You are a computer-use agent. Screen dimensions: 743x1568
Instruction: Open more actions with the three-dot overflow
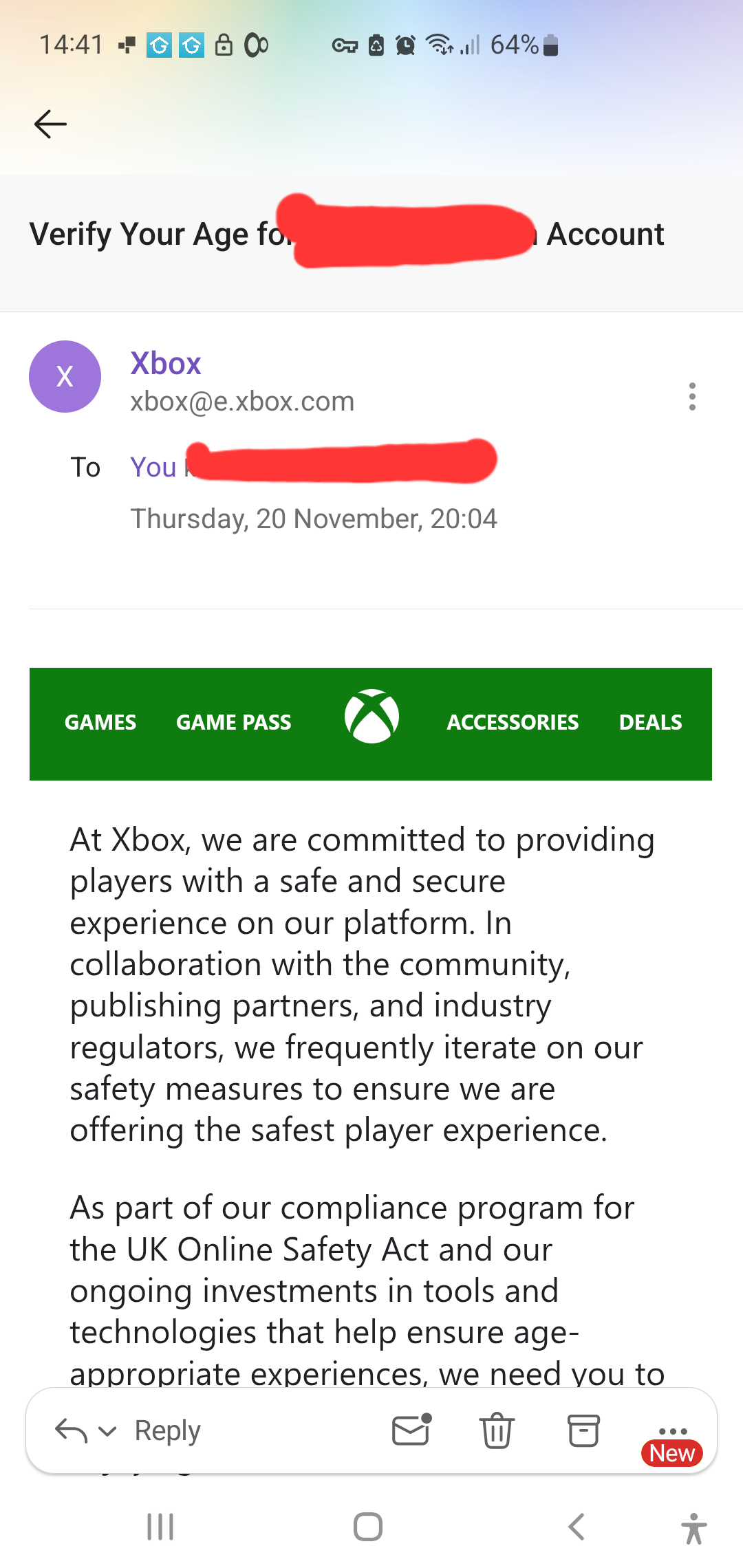tap(692, 396)
